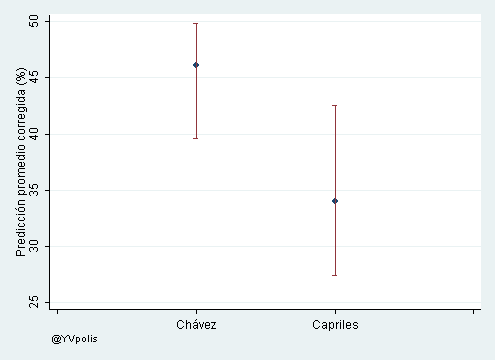
Task: Click the leftmost x-axis tick mark
Action: tap(57, 312)
